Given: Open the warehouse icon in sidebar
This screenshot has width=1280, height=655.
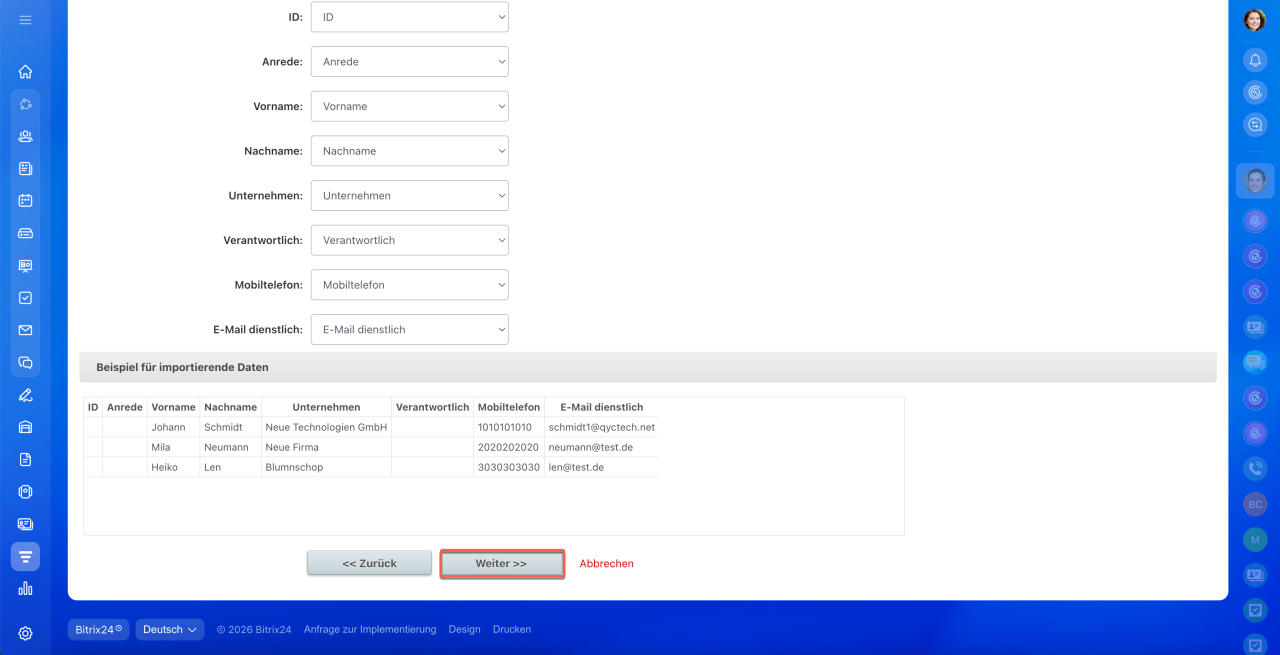Looking at the screenshot, I should tap(25, 427).
